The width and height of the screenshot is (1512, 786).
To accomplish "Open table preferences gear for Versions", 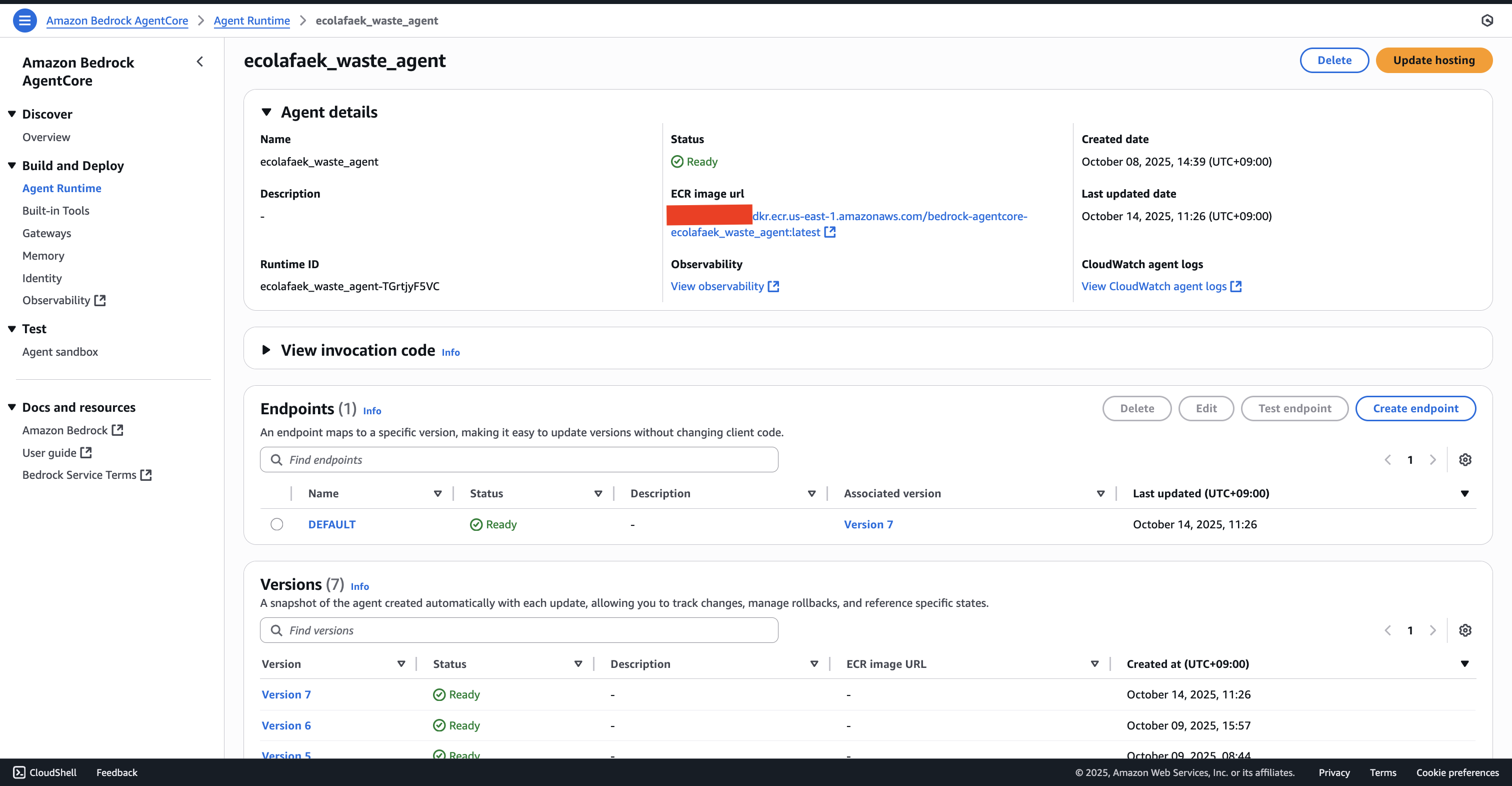I will coord(1465,630).
